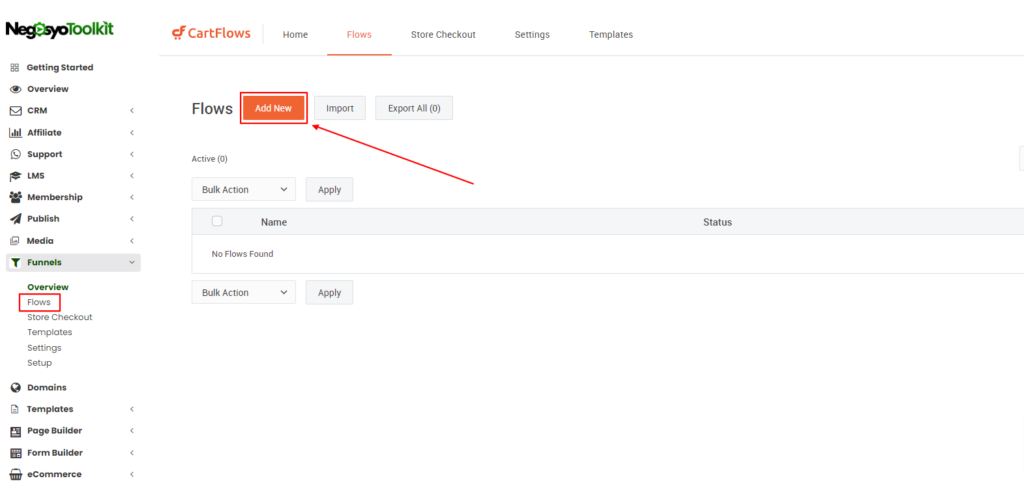The width and height of the screenshot is (1024, 485).
Task: Click the eCommerce basket icon
Action: pos(16,475)
